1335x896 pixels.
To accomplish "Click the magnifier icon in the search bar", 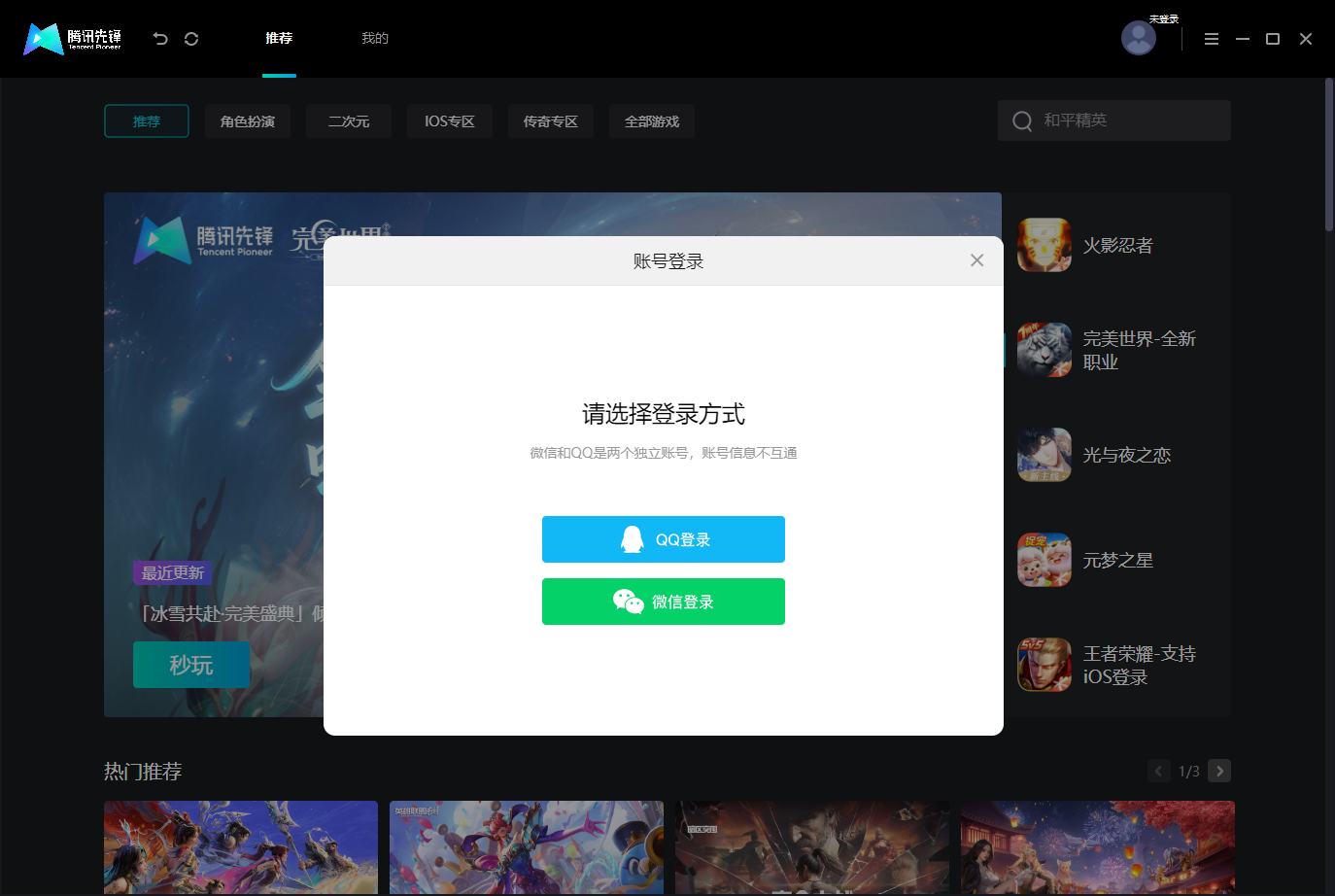I will tap(1022, 121).
